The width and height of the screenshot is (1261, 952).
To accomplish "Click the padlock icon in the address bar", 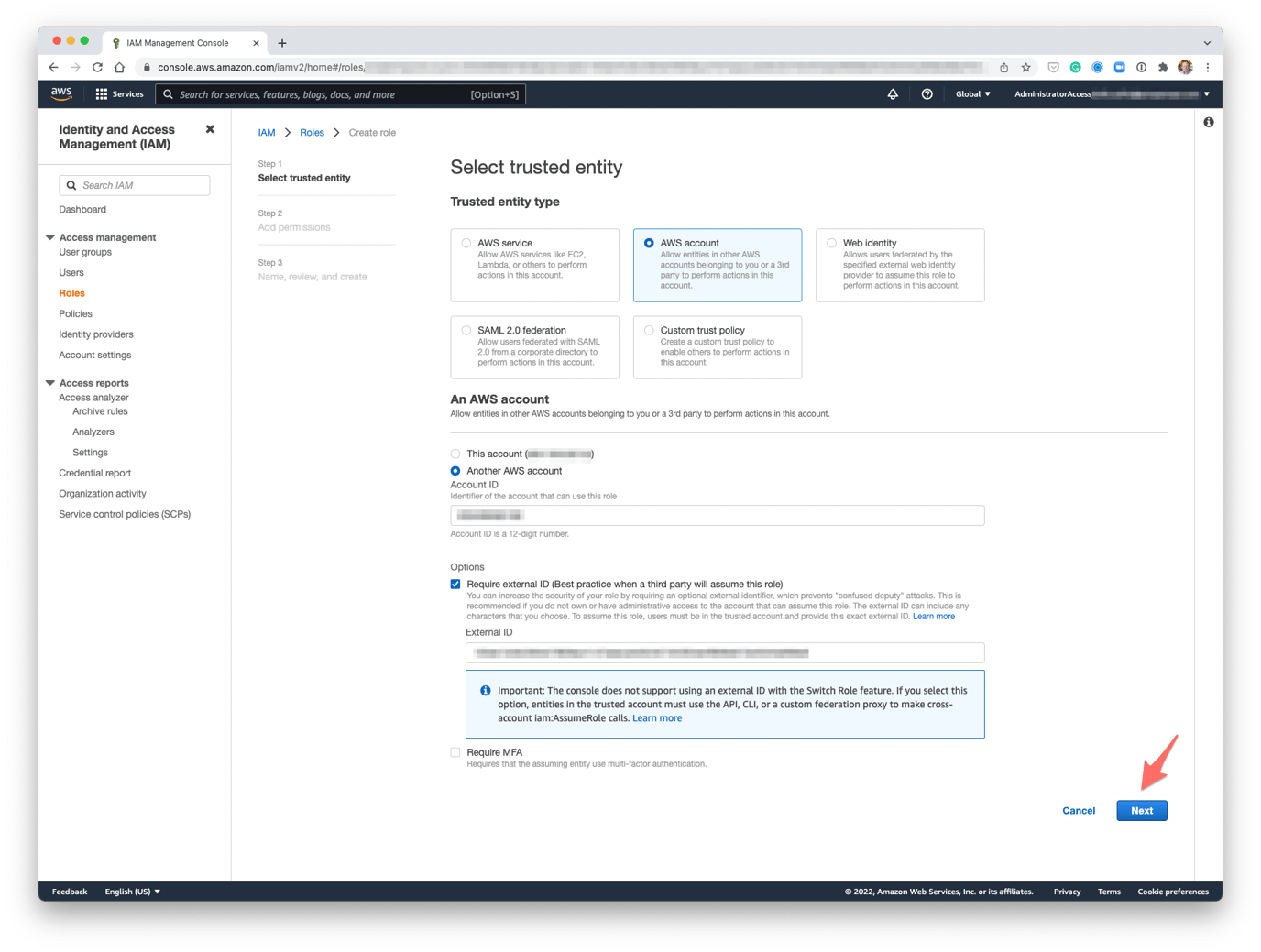I will (x=147, y=67).
